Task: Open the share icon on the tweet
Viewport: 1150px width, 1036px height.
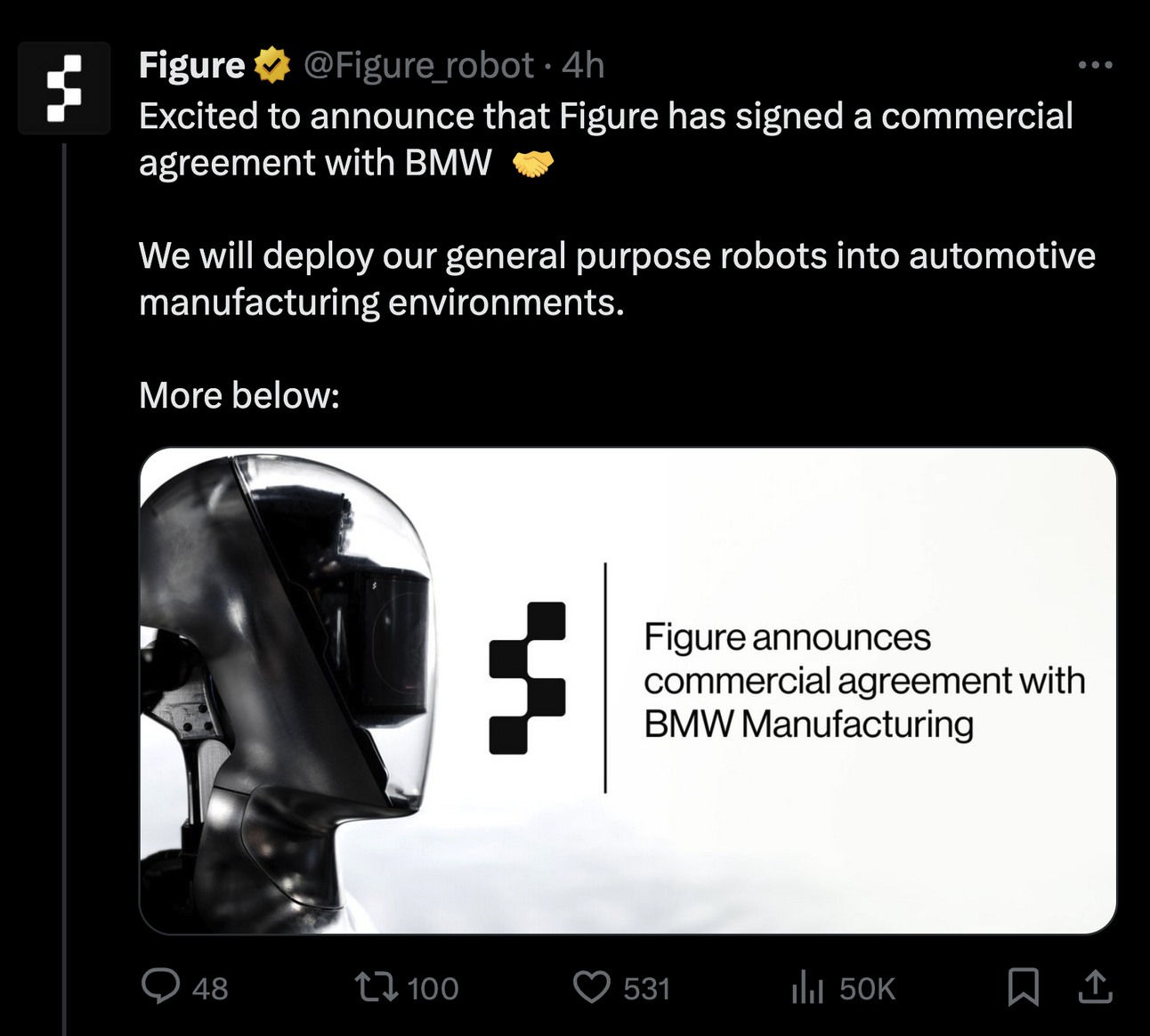Action: [1096, 988]
